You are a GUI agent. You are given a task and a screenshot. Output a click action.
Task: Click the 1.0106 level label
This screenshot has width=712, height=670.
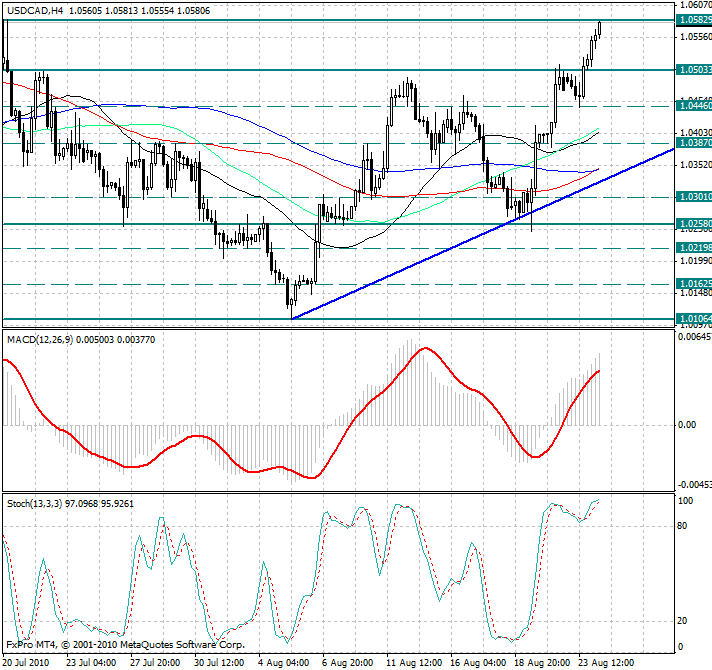(694, 319)
